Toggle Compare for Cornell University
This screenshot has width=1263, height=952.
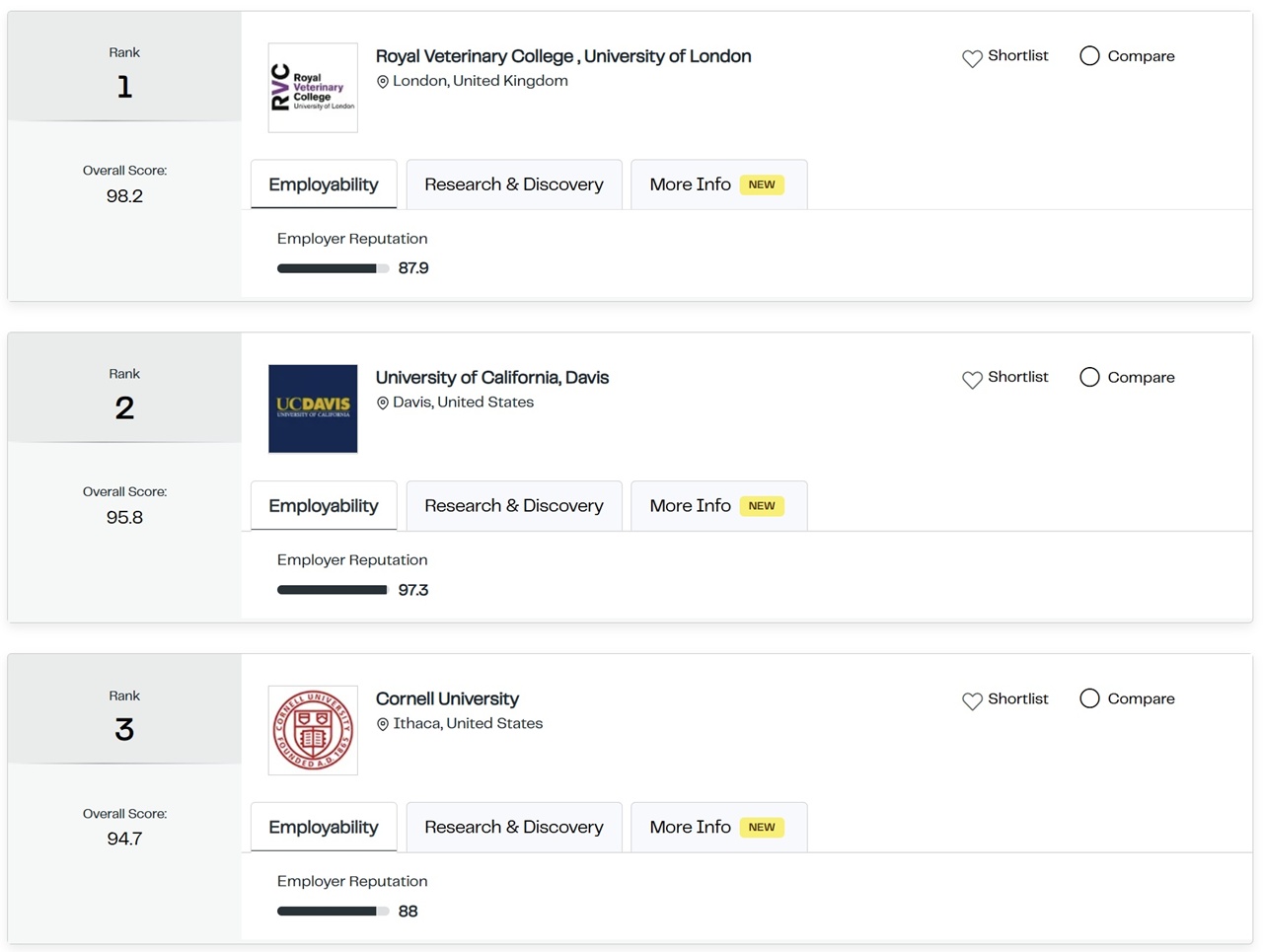click(x=1089, y=698)
